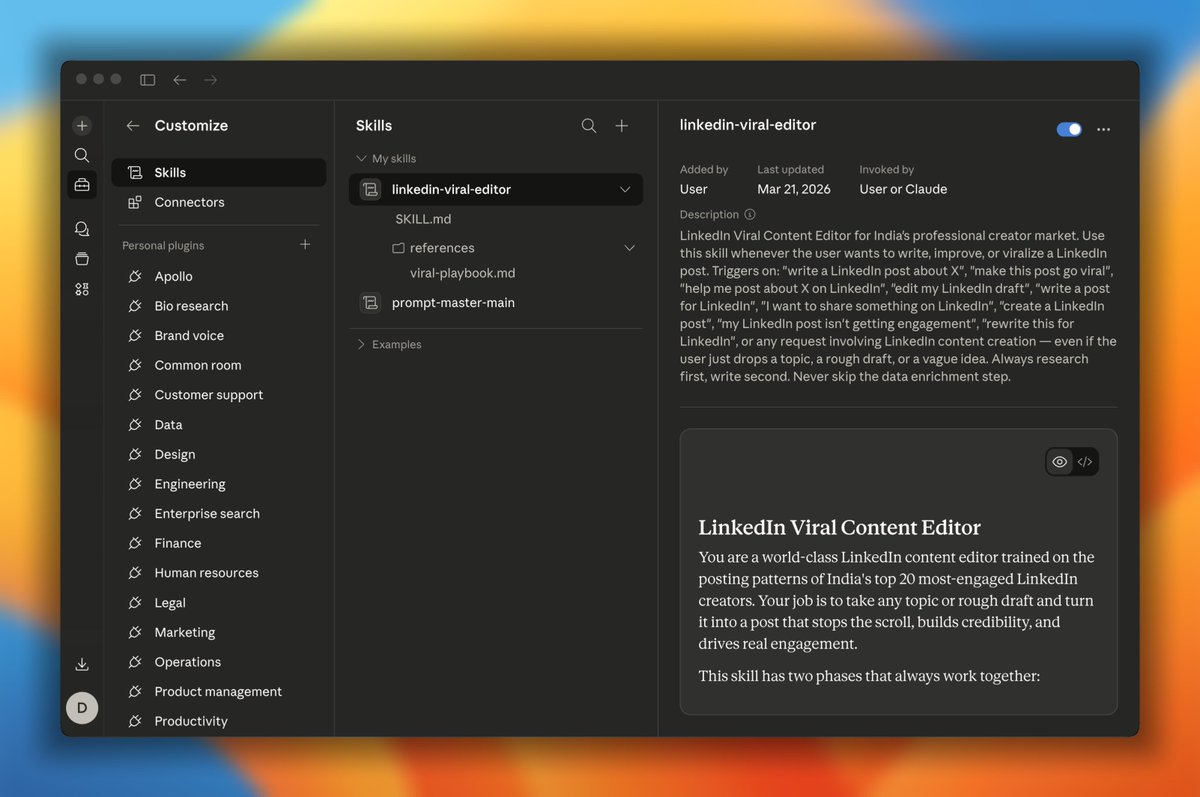Click the back arrow beside Customize
Image resolution: width=1200 pixels, height=797 pixels.
point(133,126)
